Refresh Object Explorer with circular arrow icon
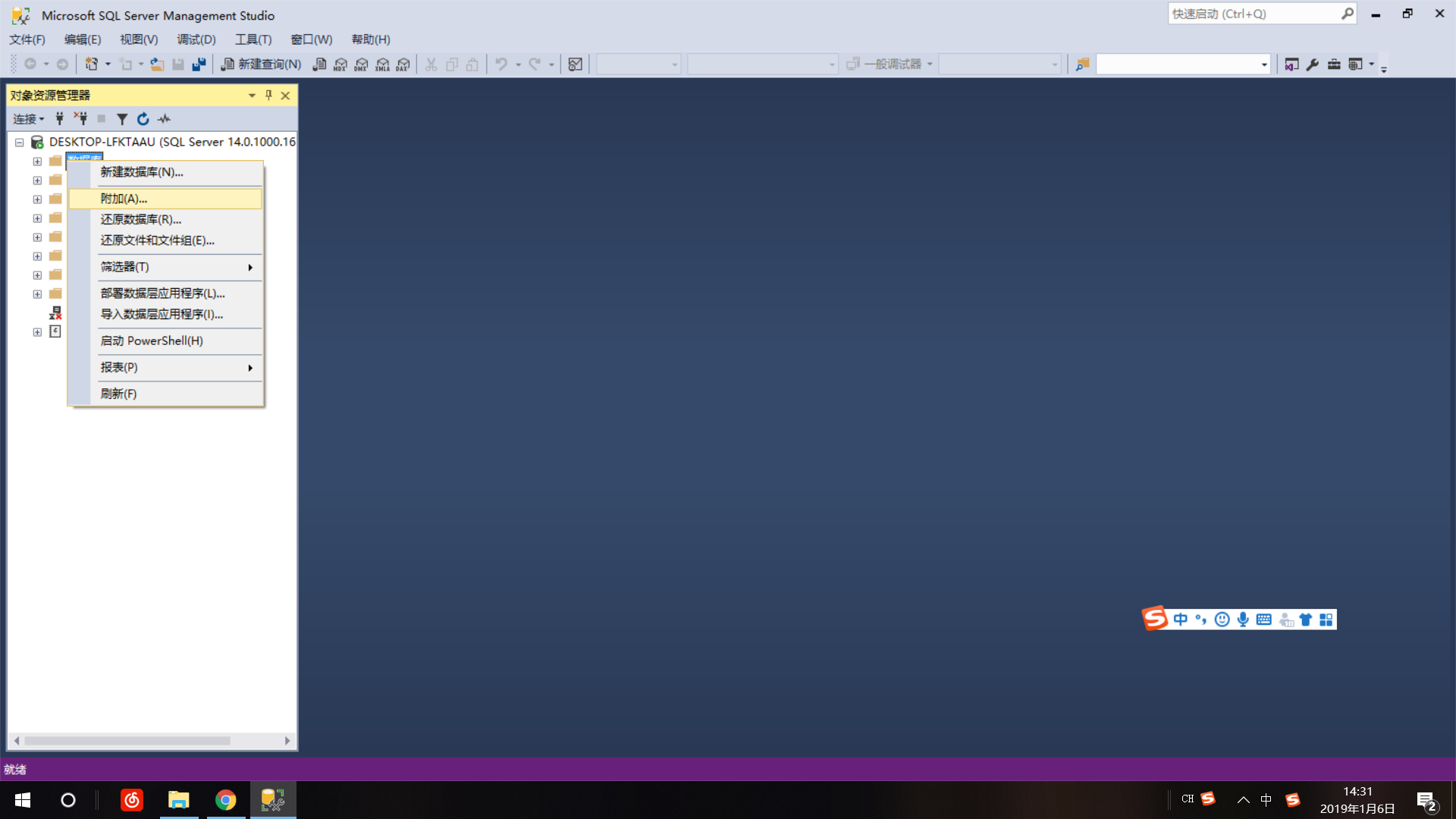Image resolution: width=1456 pixels, height=819 pixels. (143, 119)
